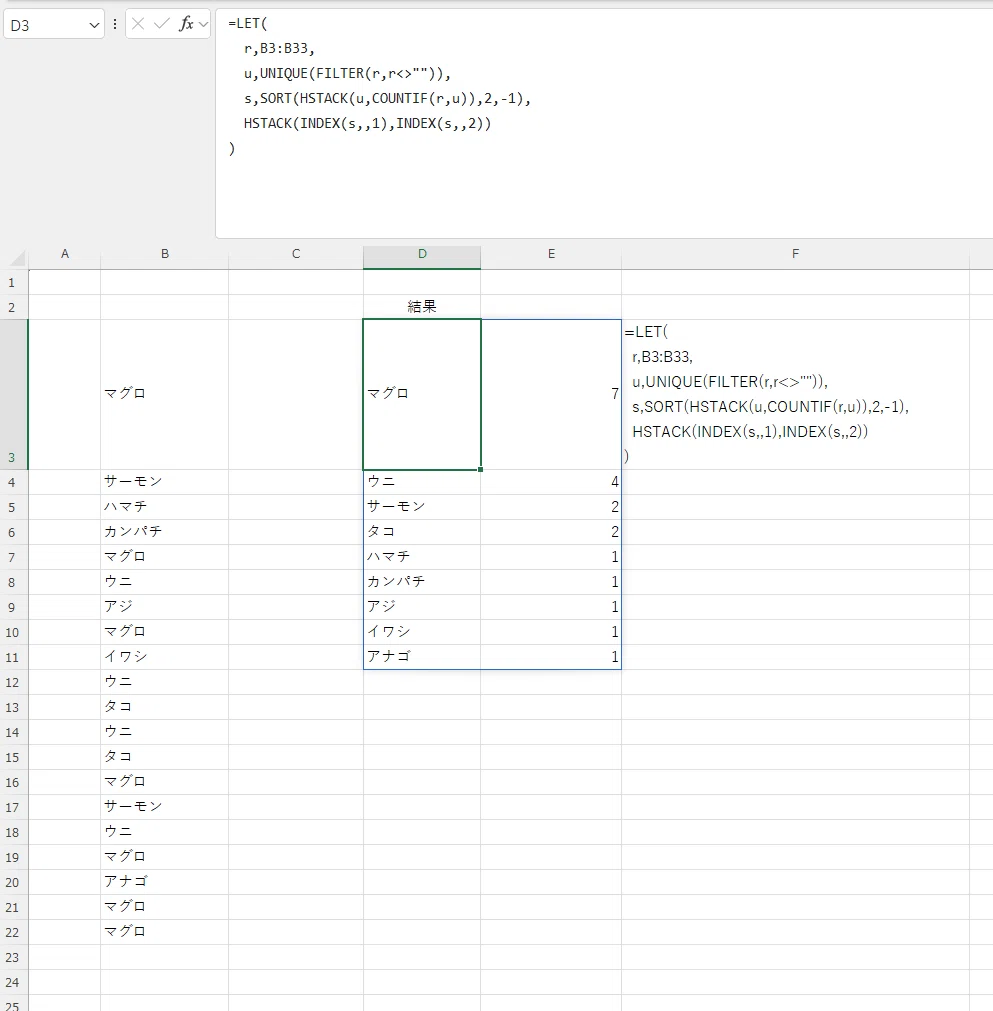Click cell F3 with LET formula text

click(x=795, y=395)
